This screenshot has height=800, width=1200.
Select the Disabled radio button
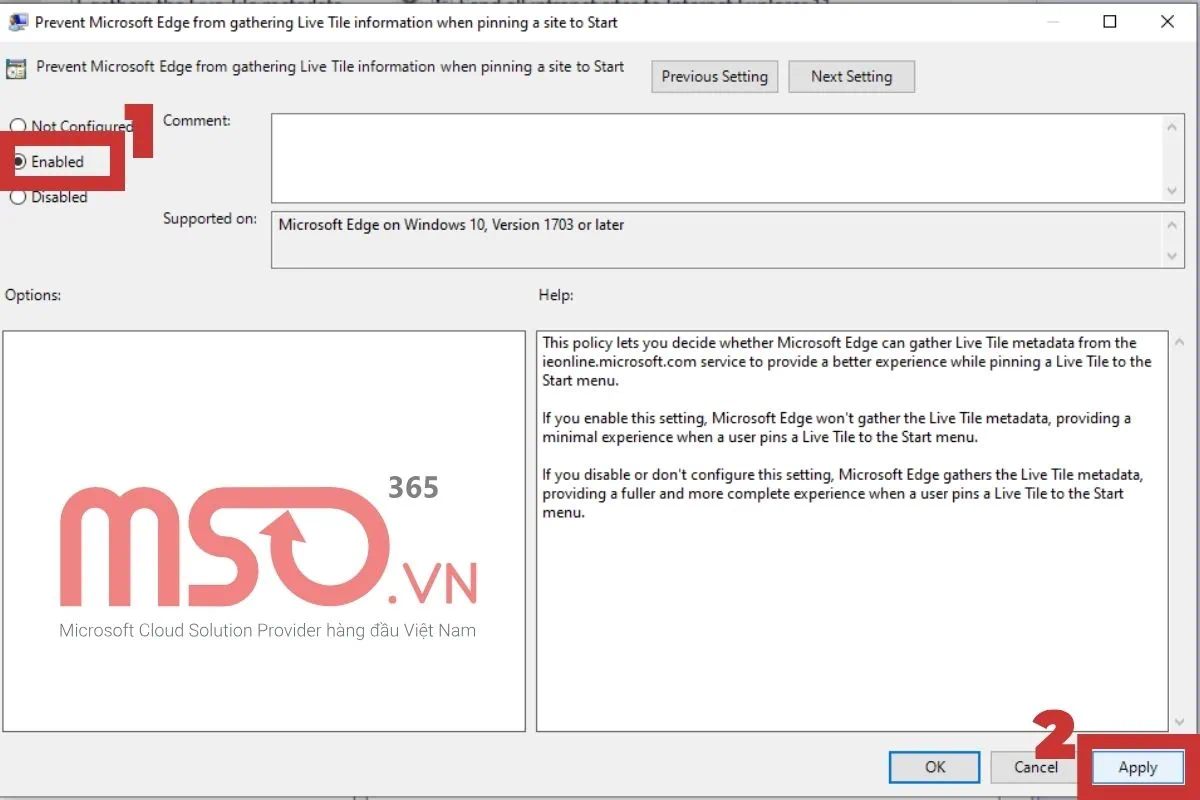point(18,197)
